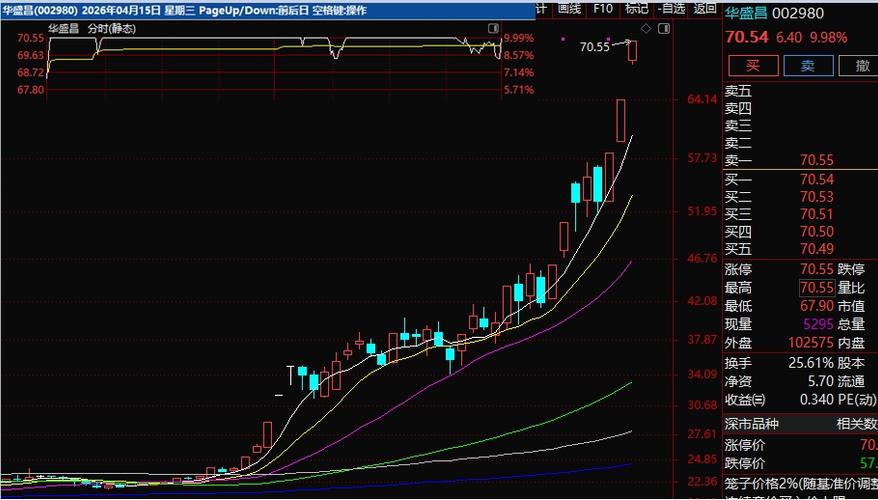This screenshot has width=878, height=500.
Task: Click the 撤 cancel order button
Action: pyautogui.click(x=860, y=66)
